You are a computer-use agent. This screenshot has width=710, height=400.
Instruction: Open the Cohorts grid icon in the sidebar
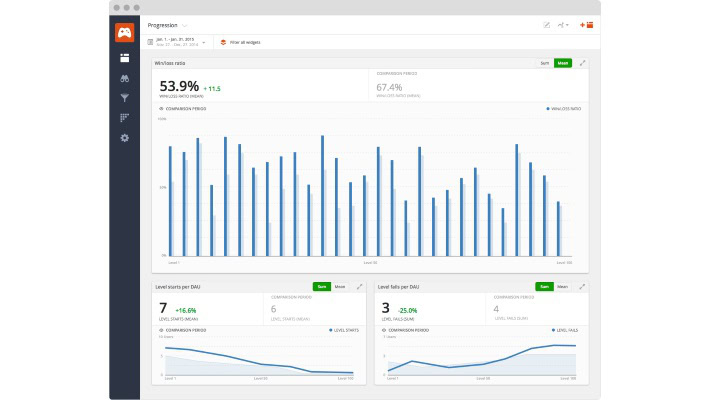[124, 117]
